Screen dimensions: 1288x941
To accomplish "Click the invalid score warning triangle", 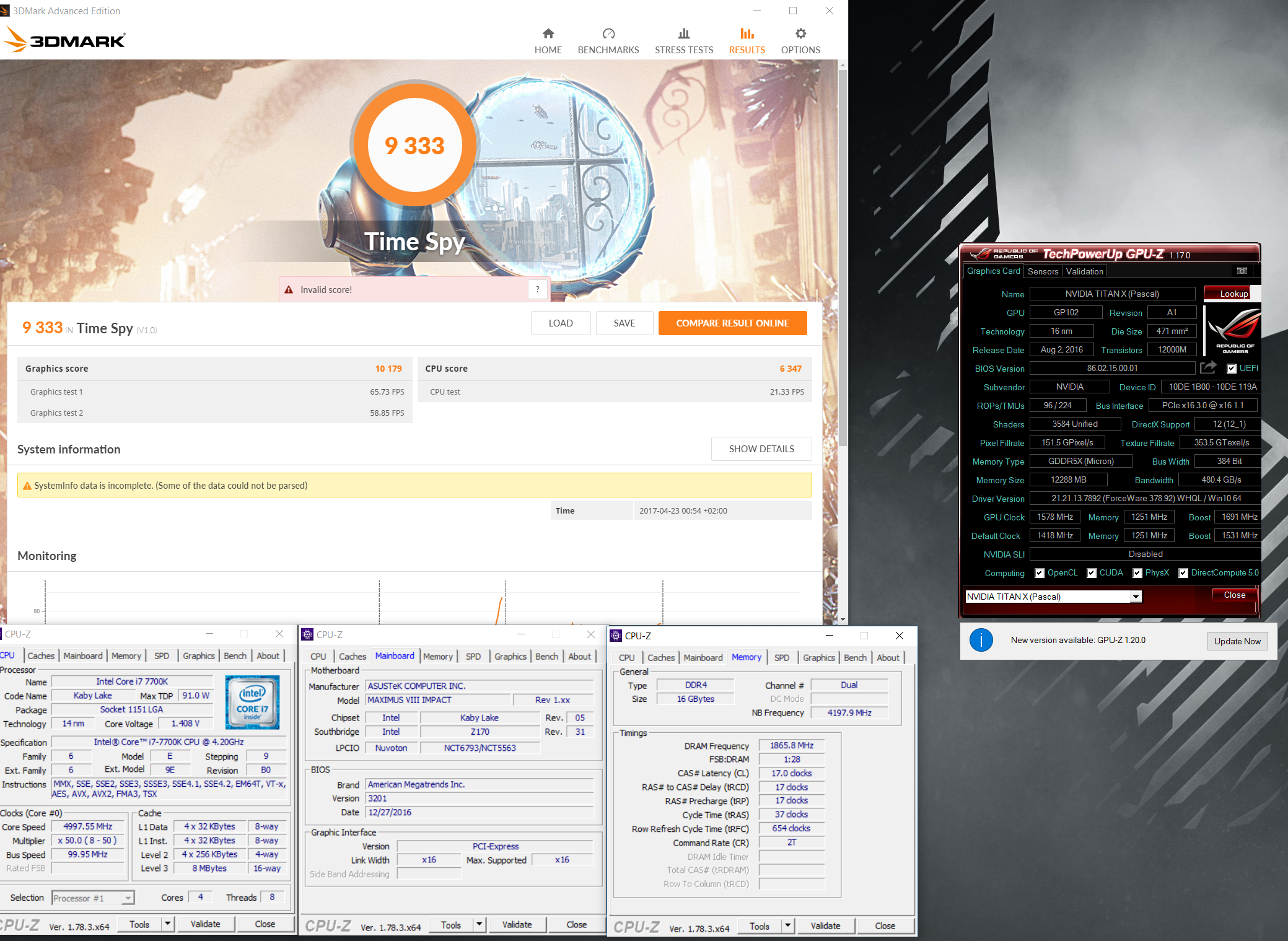I will coord(289,289).
